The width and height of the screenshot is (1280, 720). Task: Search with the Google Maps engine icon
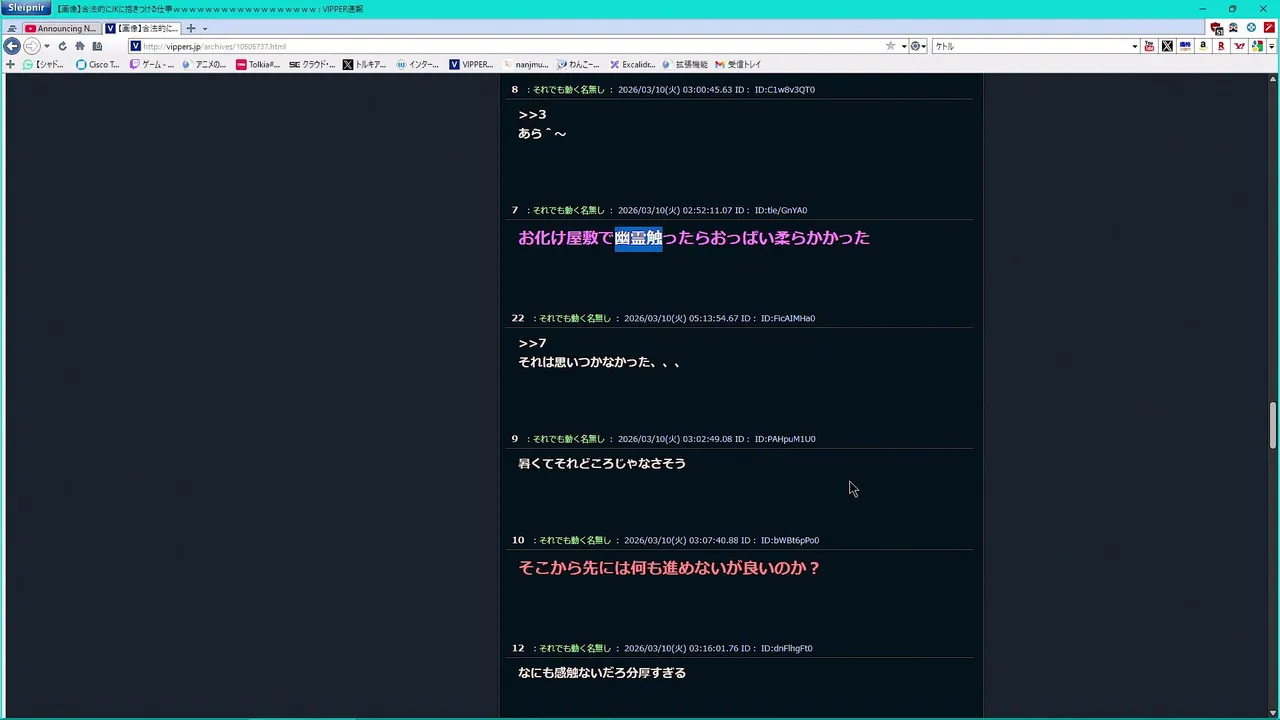coord(1257,46)
